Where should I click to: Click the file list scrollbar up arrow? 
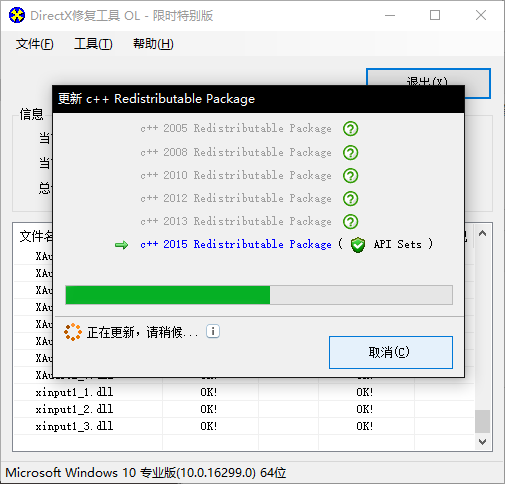pyautogui.click(x=482, y=233)
